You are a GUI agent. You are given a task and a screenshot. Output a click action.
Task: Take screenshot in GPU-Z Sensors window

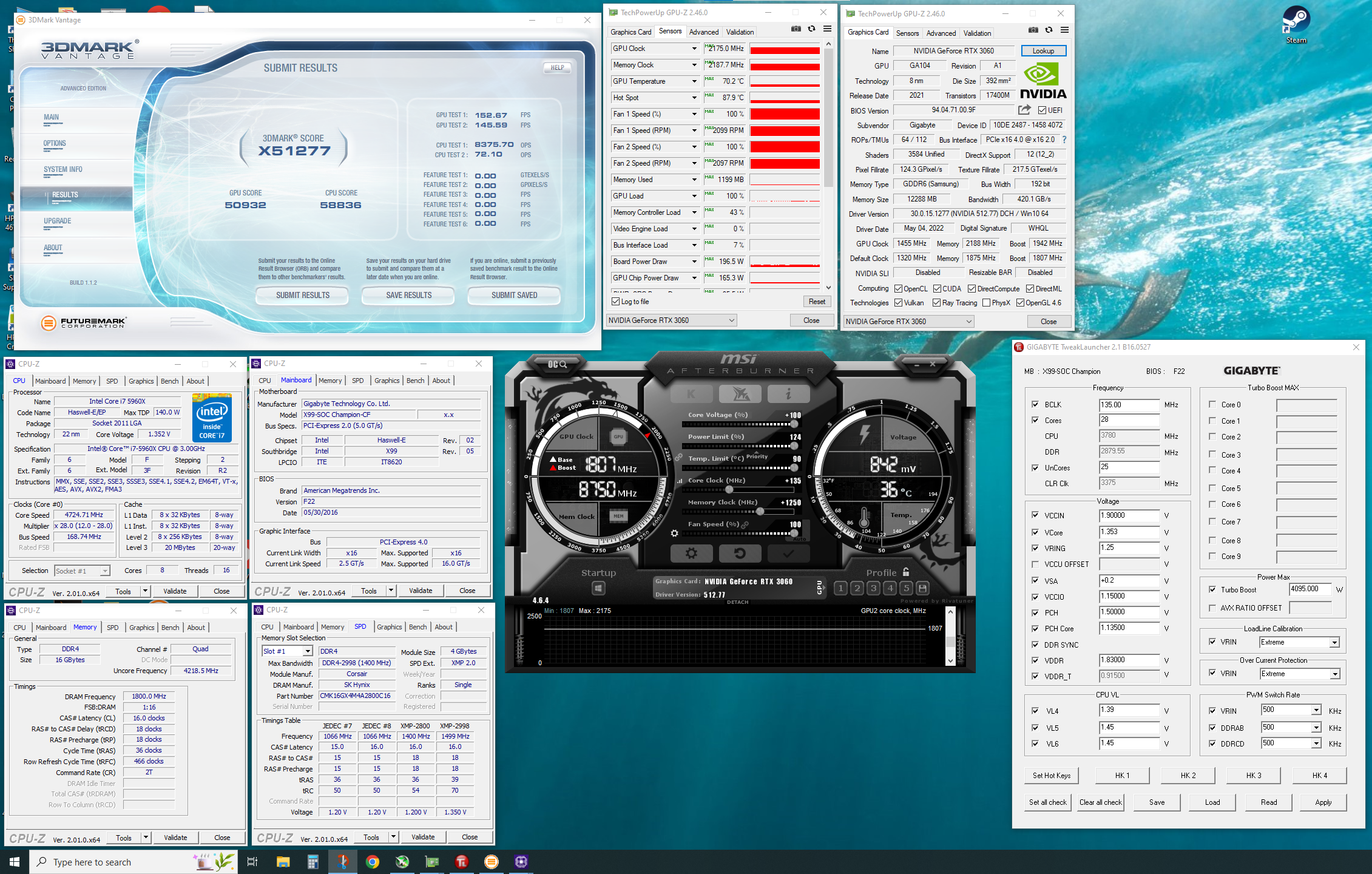click(x=796, y=29)
